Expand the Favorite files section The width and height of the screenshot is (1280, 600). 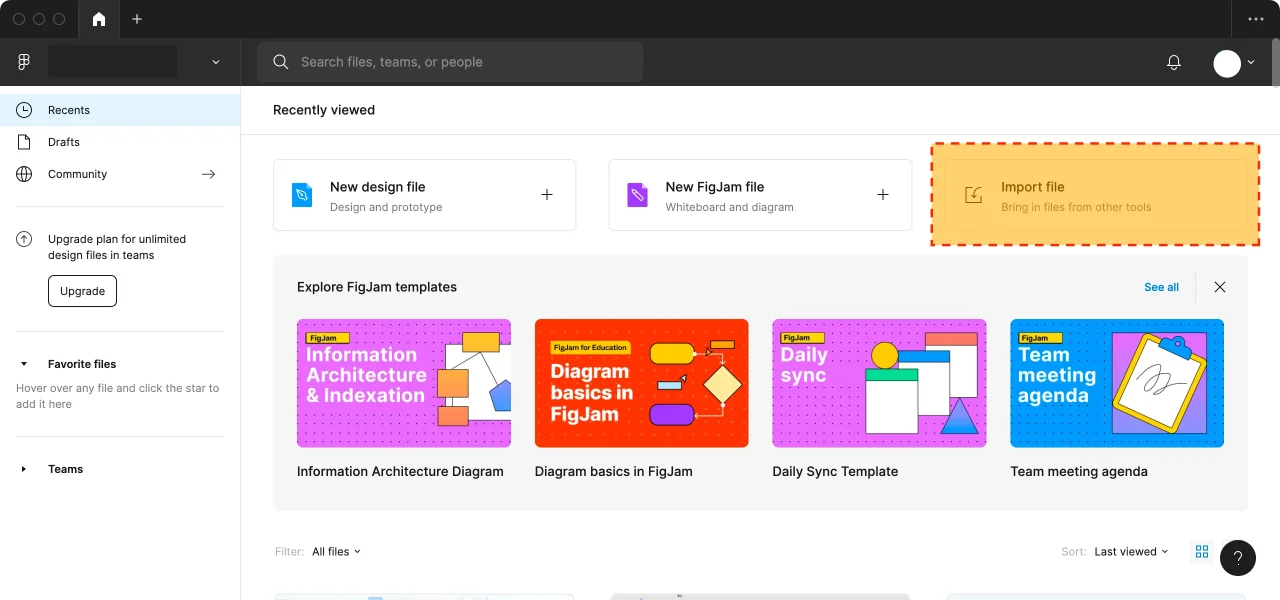pyautogui.click(x=24, y=364)
